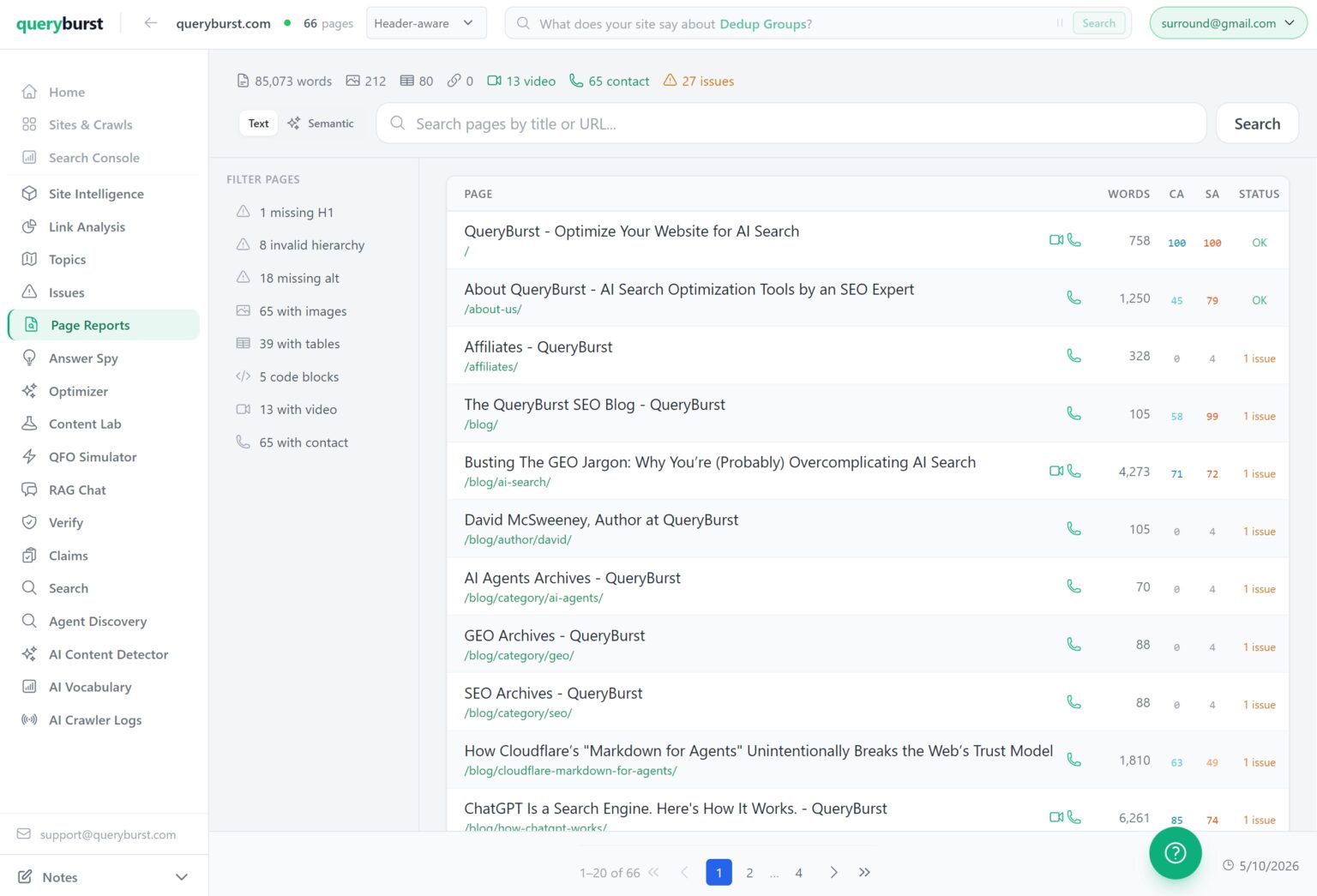Click the Content Lab flask icon
The width and height of the screenshot is (1317, 896).
click(x=29, y=424)
